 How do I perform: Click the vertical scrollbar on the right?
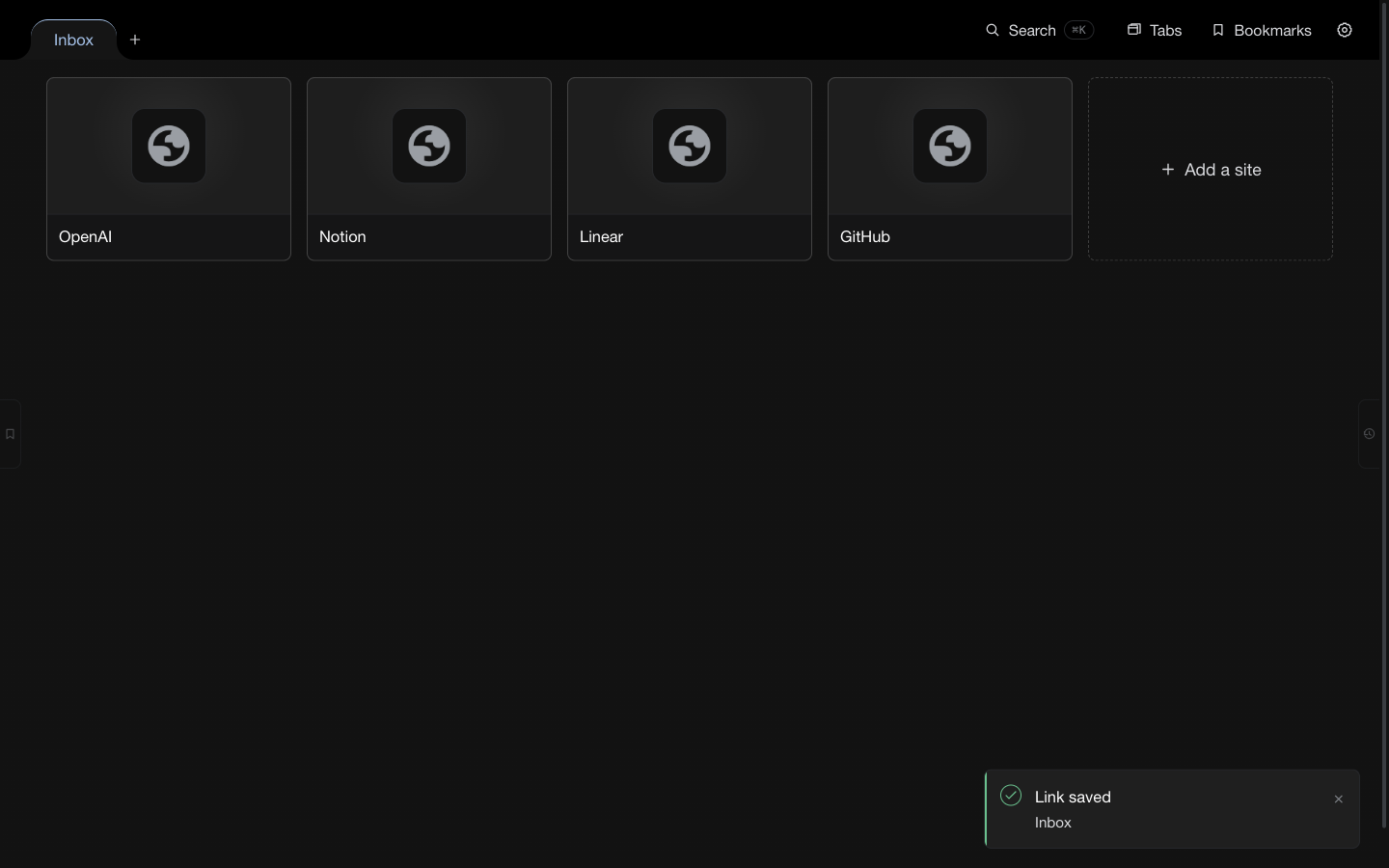click(x=1384, y=415)
